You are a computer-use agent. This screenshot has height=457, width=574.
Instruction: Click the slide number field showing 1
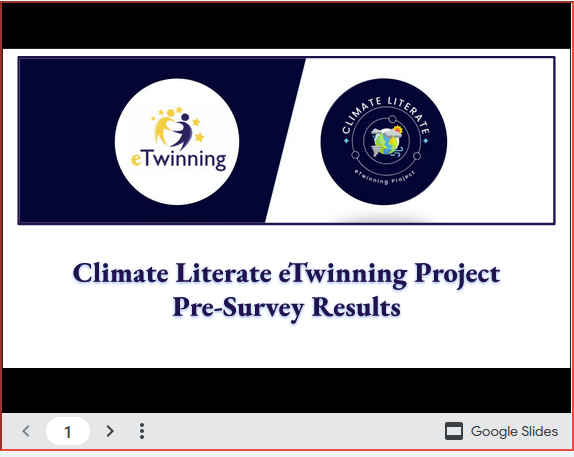point(68,431)
